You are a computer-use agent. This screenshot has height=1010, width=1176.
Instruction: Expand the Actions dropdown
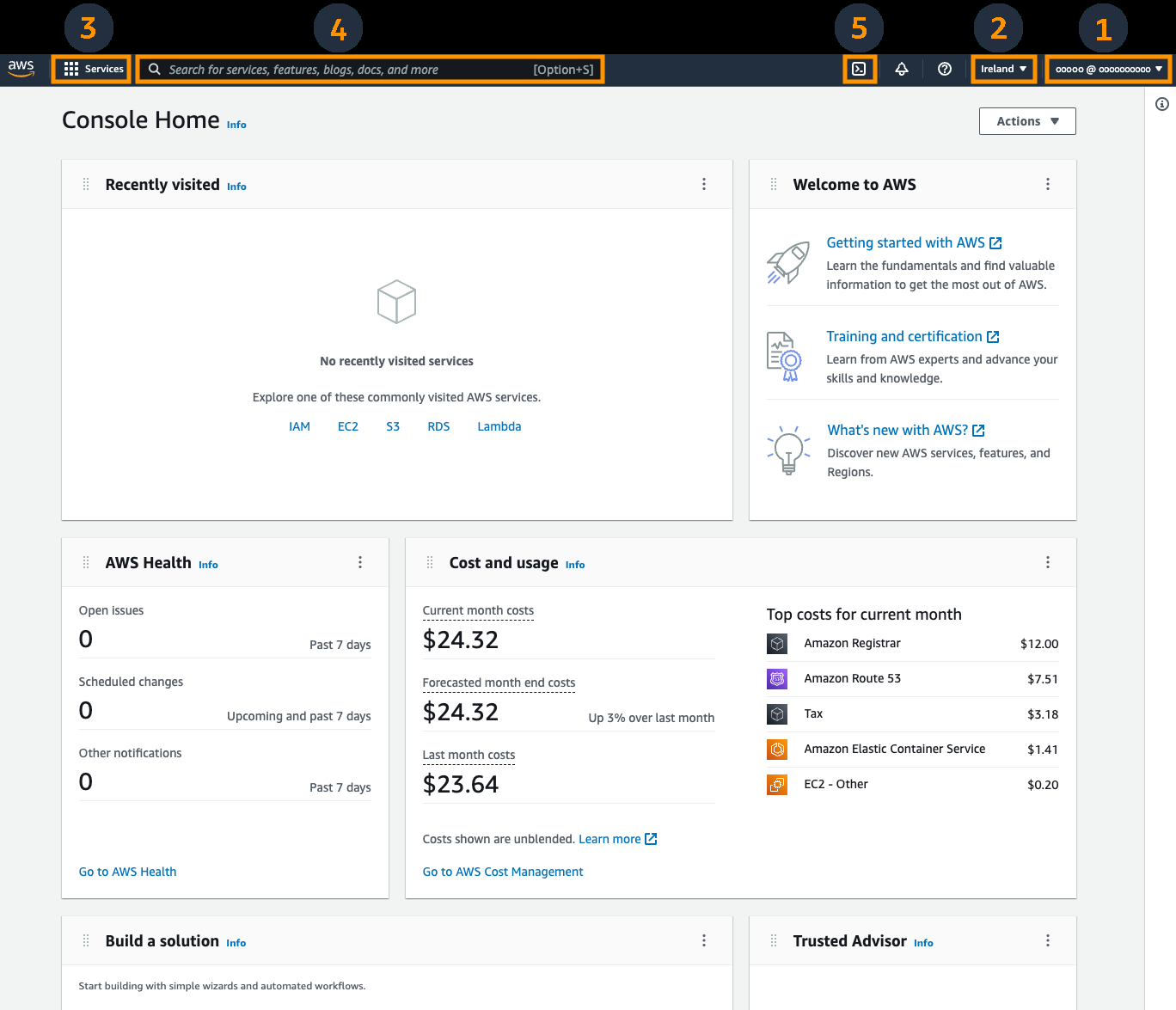(x=1026, y=120)
